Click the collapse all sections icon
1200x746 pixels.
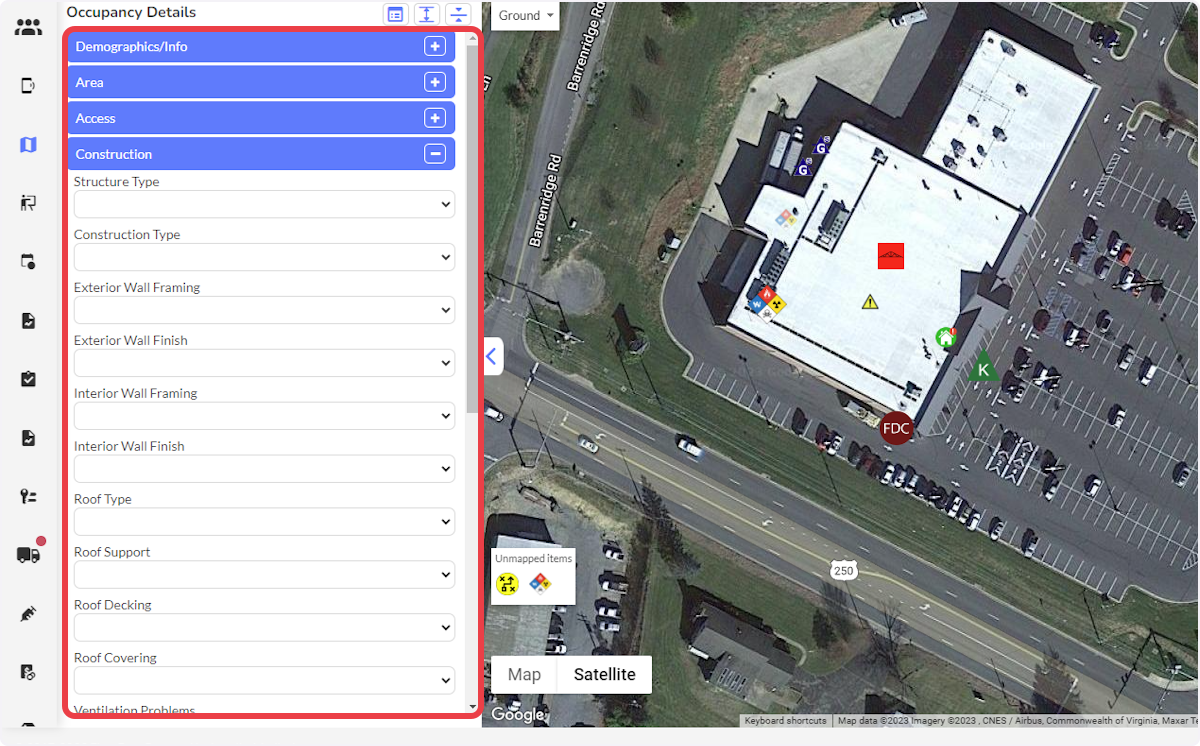pos(458,14)
